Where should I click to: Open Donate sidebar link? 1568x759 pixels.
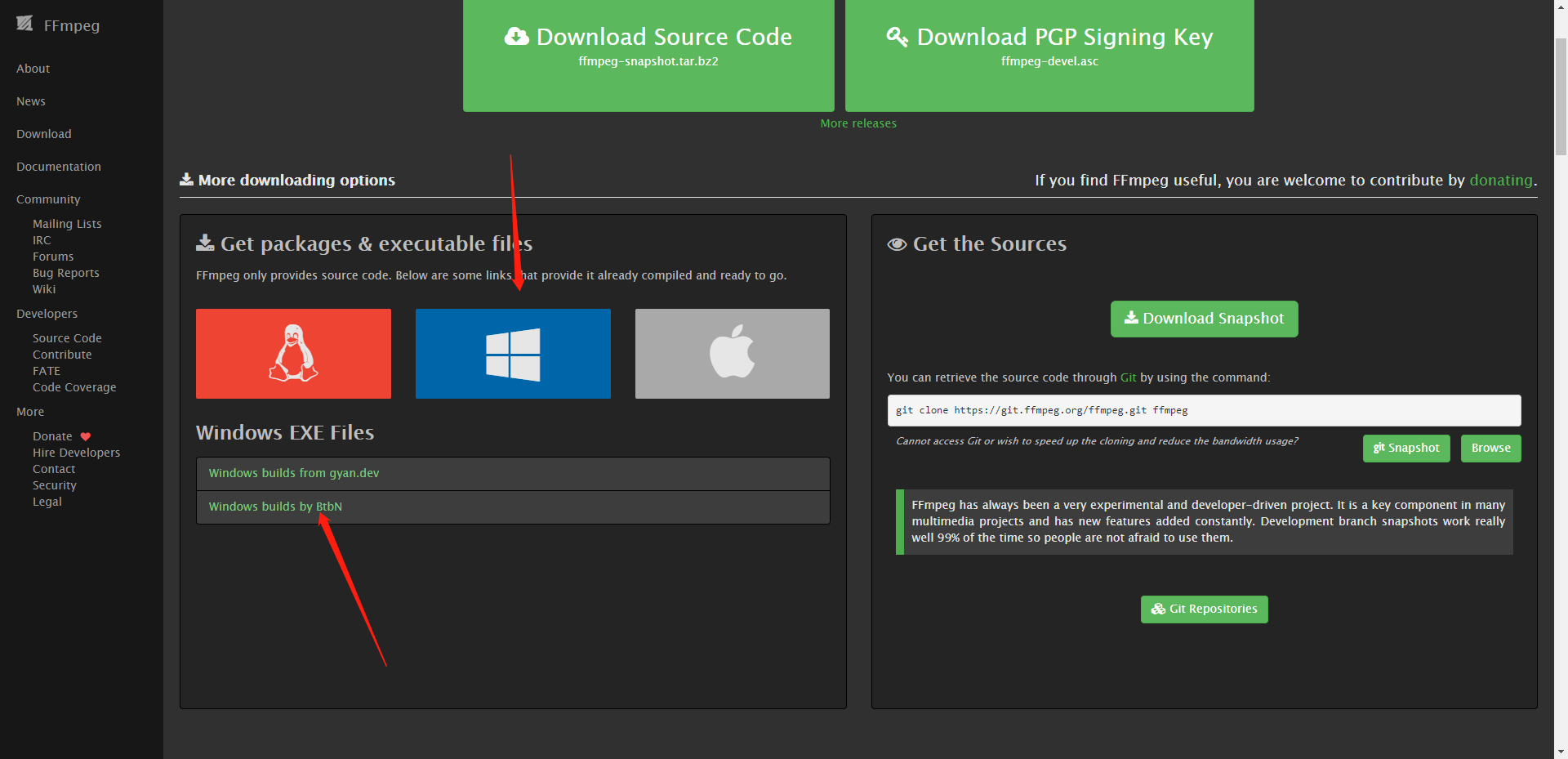52,436
